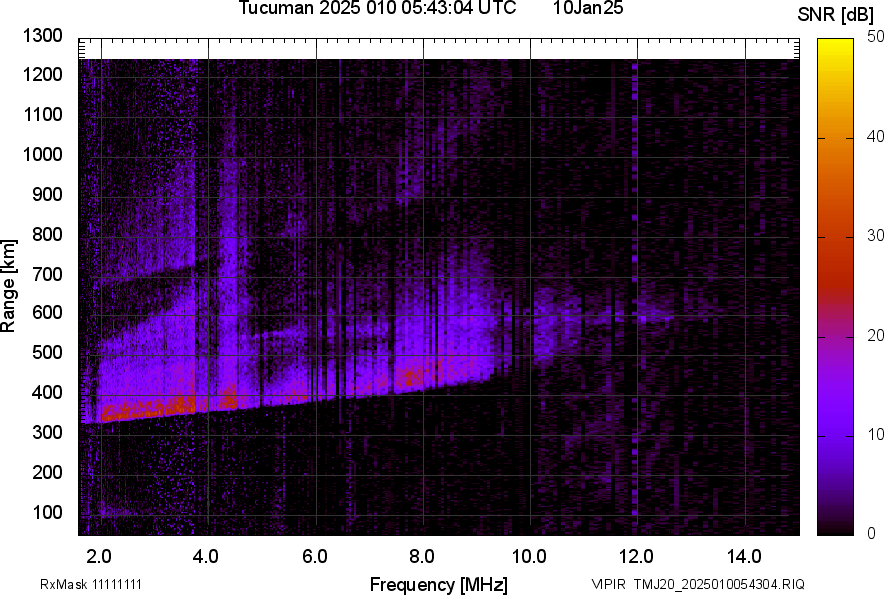Click the range tick label '200'
Screen dimensions: 884x595
47,473
